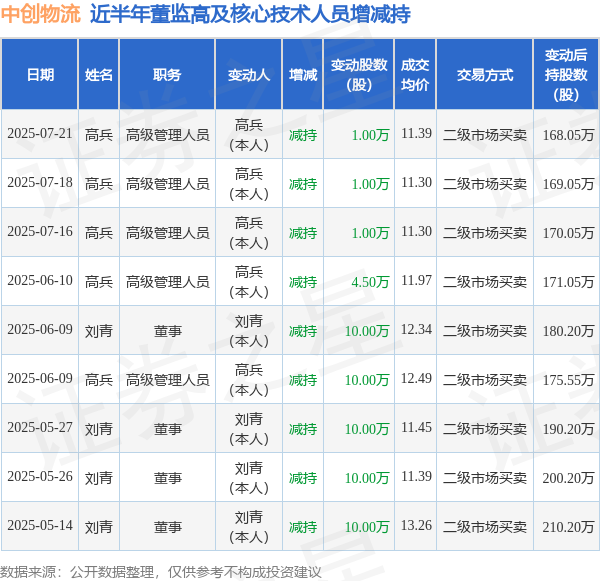Select the 交易方式 column header
Image resolution: width=600 pixels, height=581 pixels.
(x=485, y=75)
